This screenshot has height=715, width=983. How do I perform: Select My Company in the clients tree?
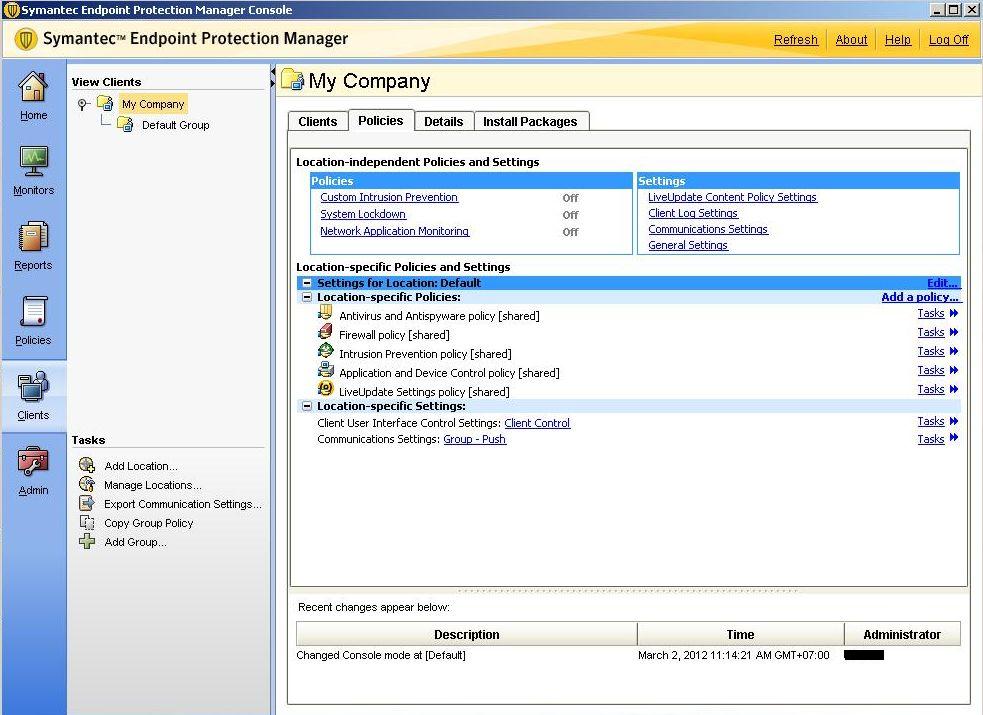coord(153,104)
